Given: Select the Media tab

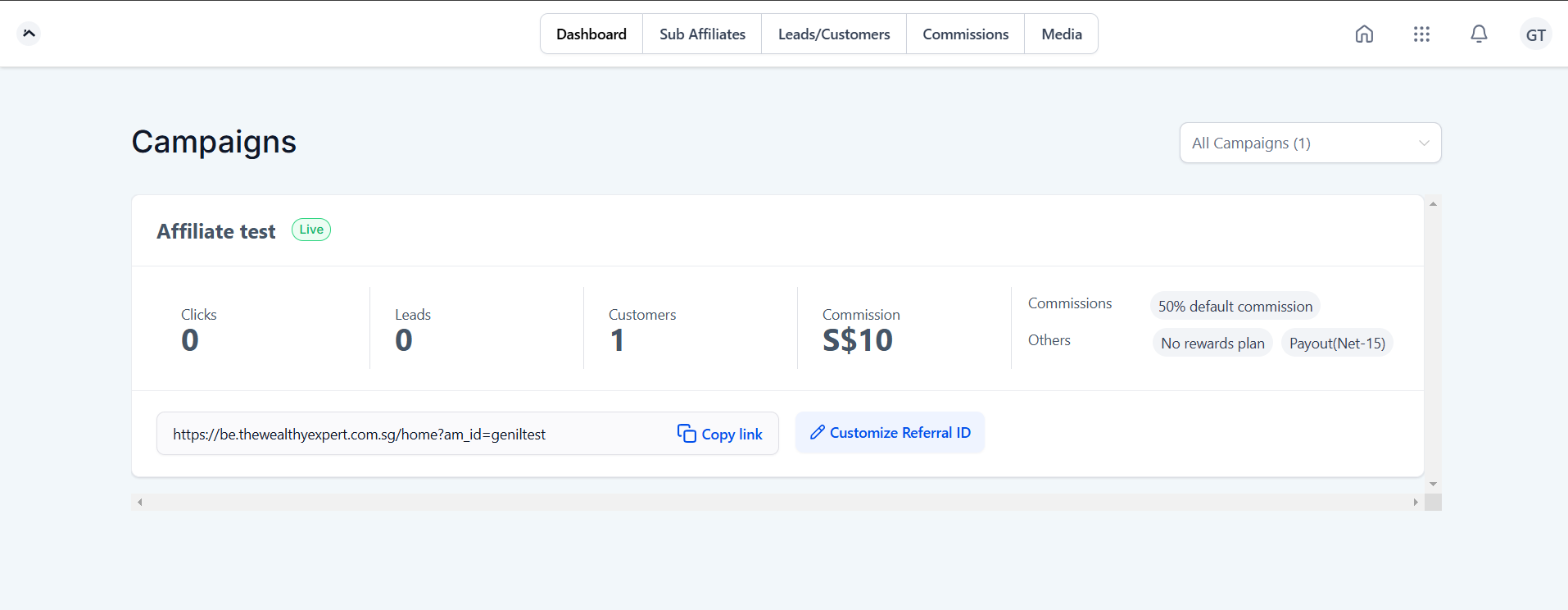Looking at the screenshot, I should point(1061,34).
